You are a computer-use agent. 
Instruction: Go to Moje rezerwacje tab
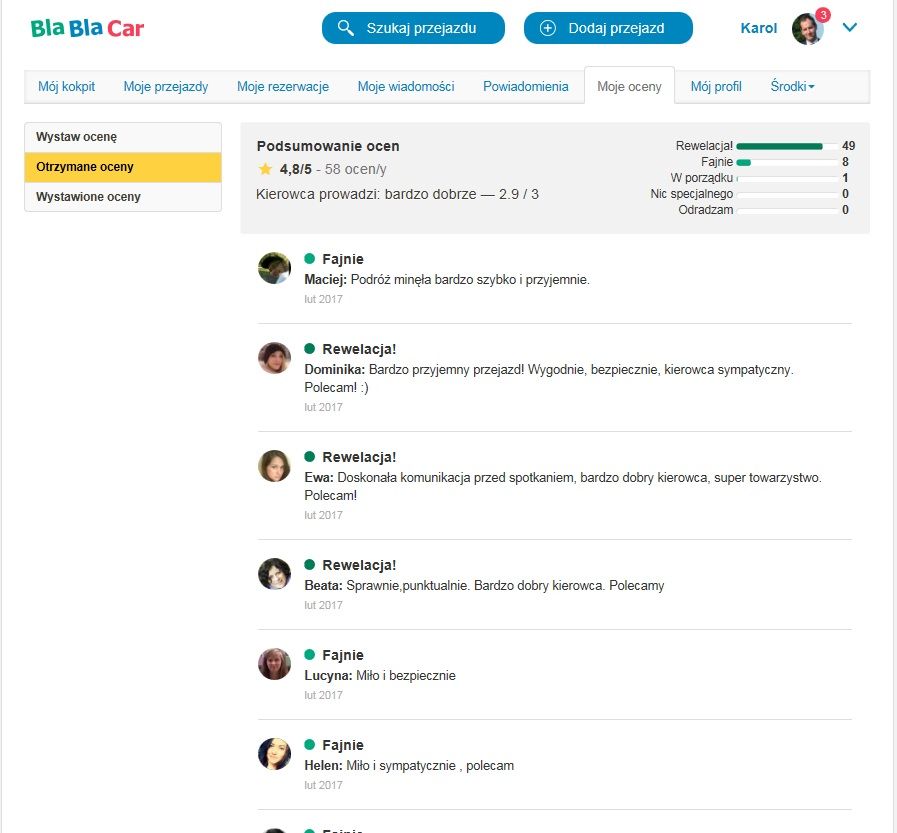283,86
